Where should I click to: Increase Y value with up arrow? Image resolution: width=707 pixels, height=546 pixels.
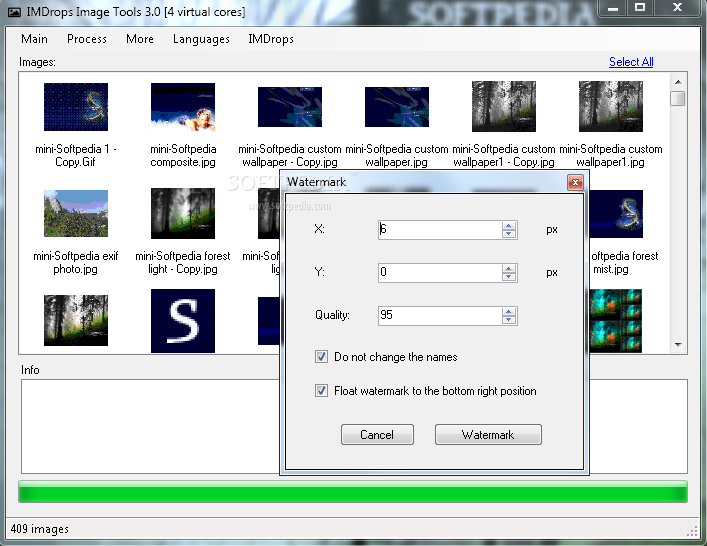click(509, 268)
